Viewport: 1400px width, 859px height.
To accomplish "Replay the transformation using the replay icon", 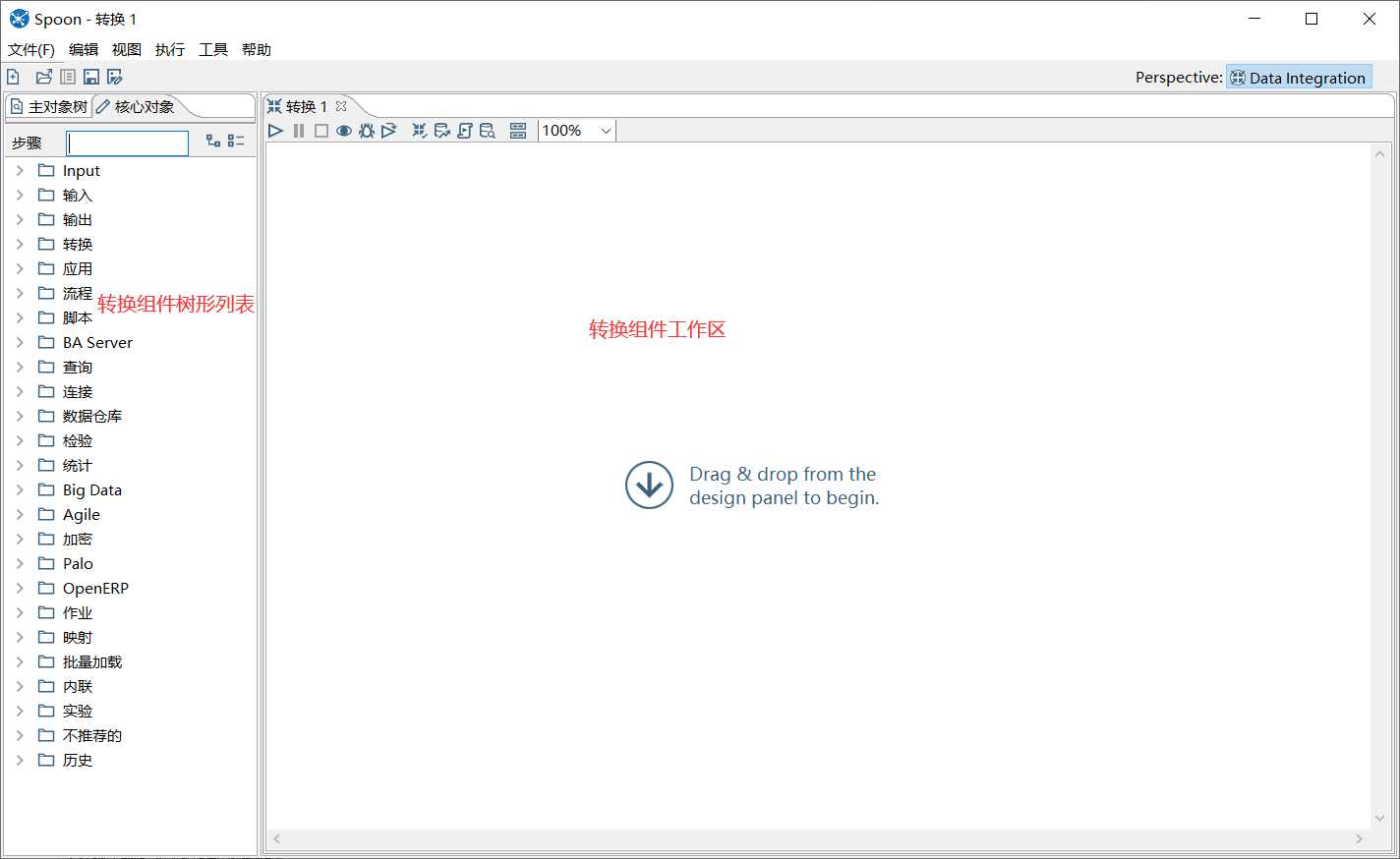I will (389, 131).
